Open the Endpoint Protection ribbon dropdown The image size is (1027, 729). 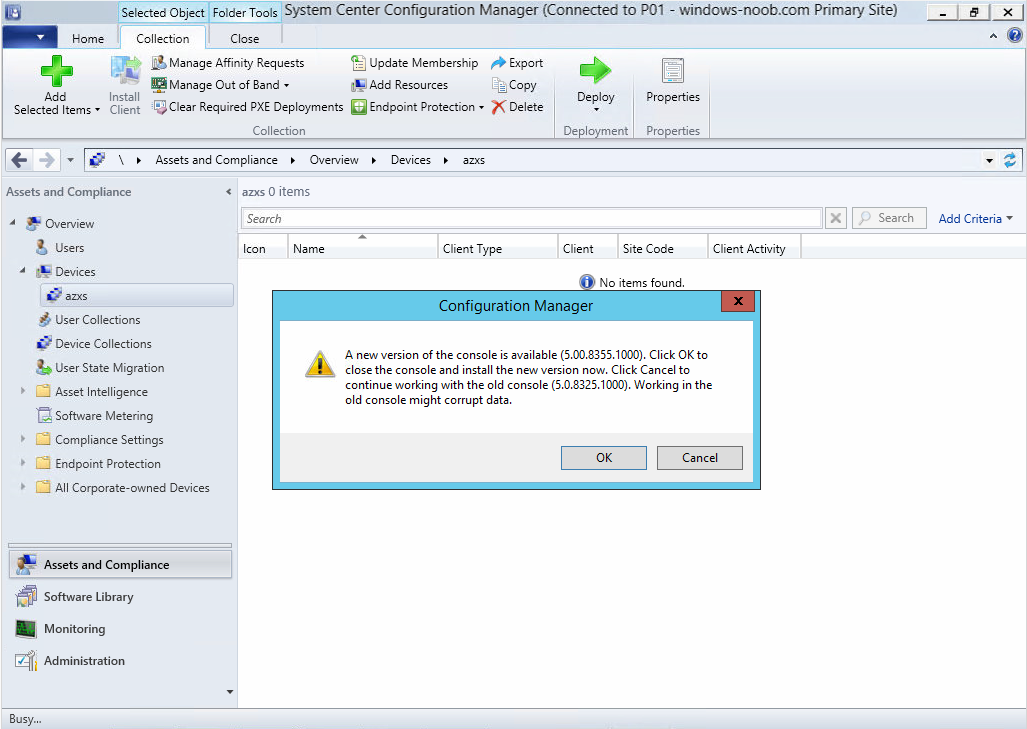(481, 107)
